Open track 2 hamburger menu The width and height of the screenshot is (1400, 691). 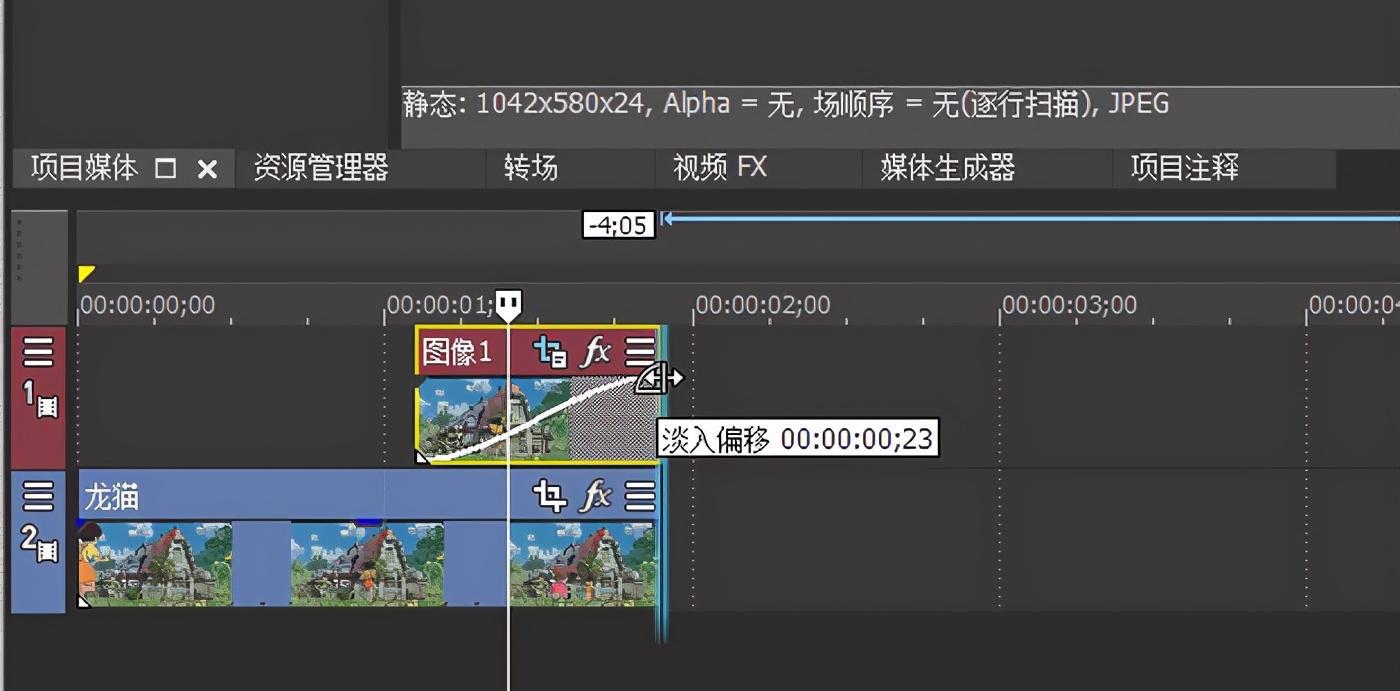38,495
